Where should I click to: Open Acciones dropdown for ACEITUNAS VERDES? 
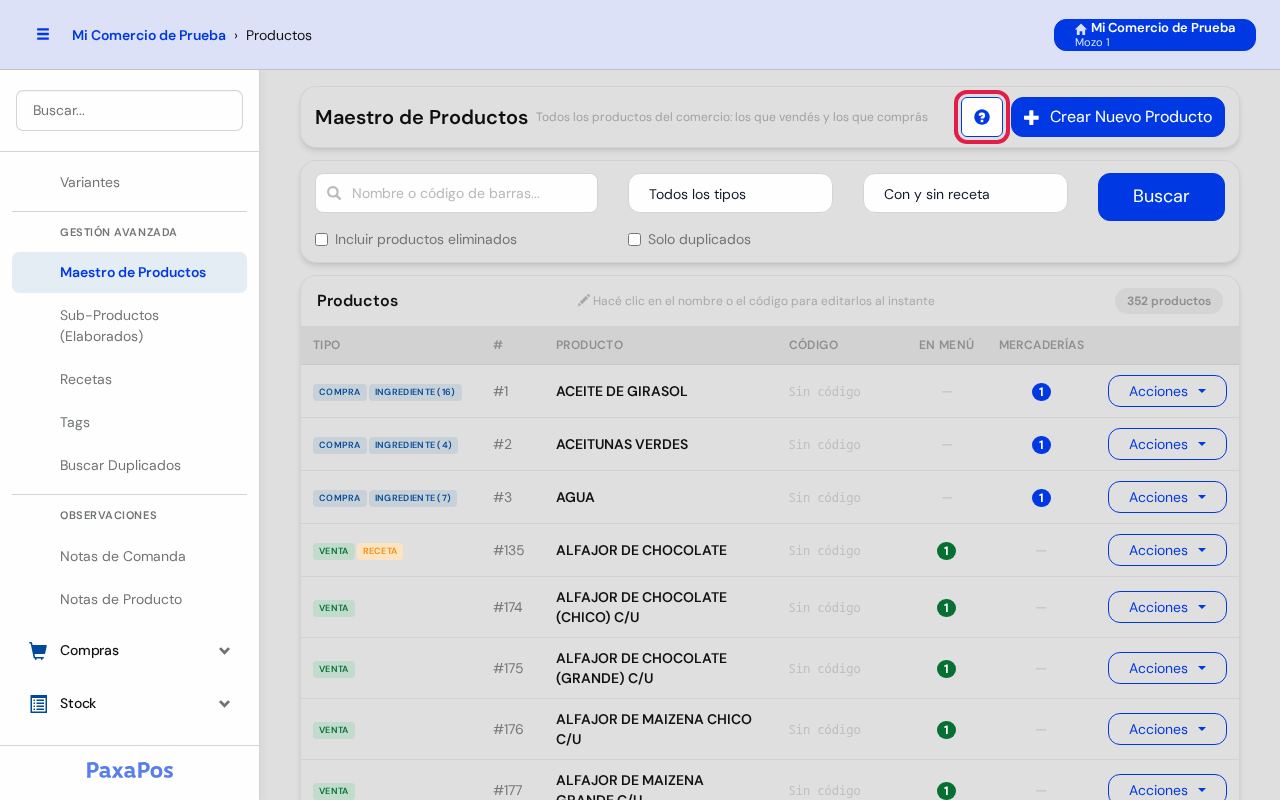1167,444
